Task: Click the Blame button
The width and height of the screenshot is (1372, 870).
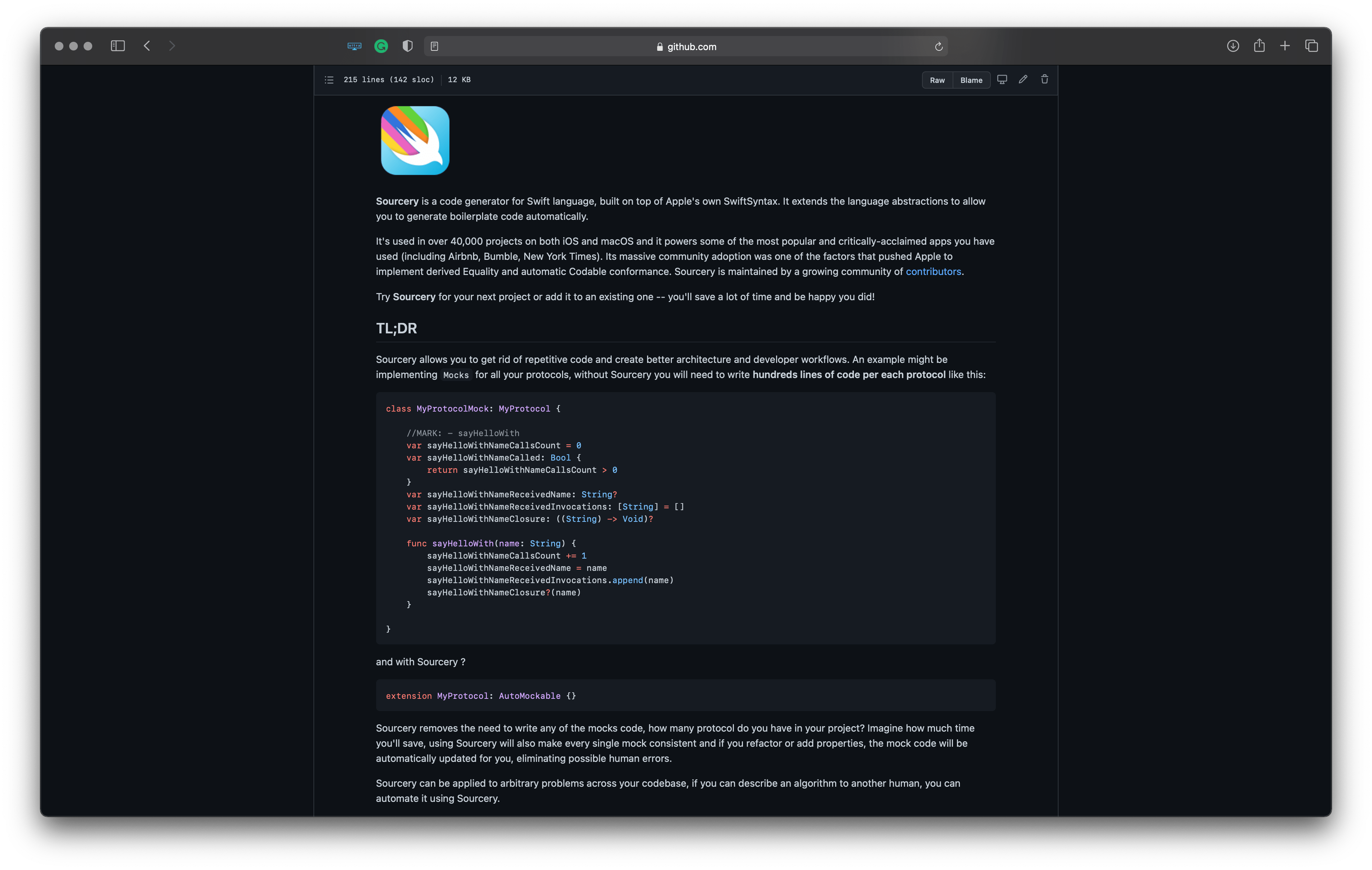Action: pyautogui.click(x=971, y=80)
